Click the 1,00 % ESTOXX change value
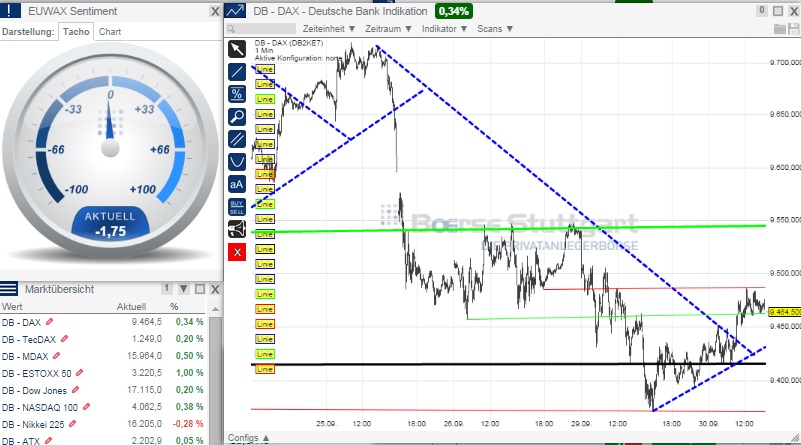Image resolution: width=801 pixels, height=445 pixels. 190,372
